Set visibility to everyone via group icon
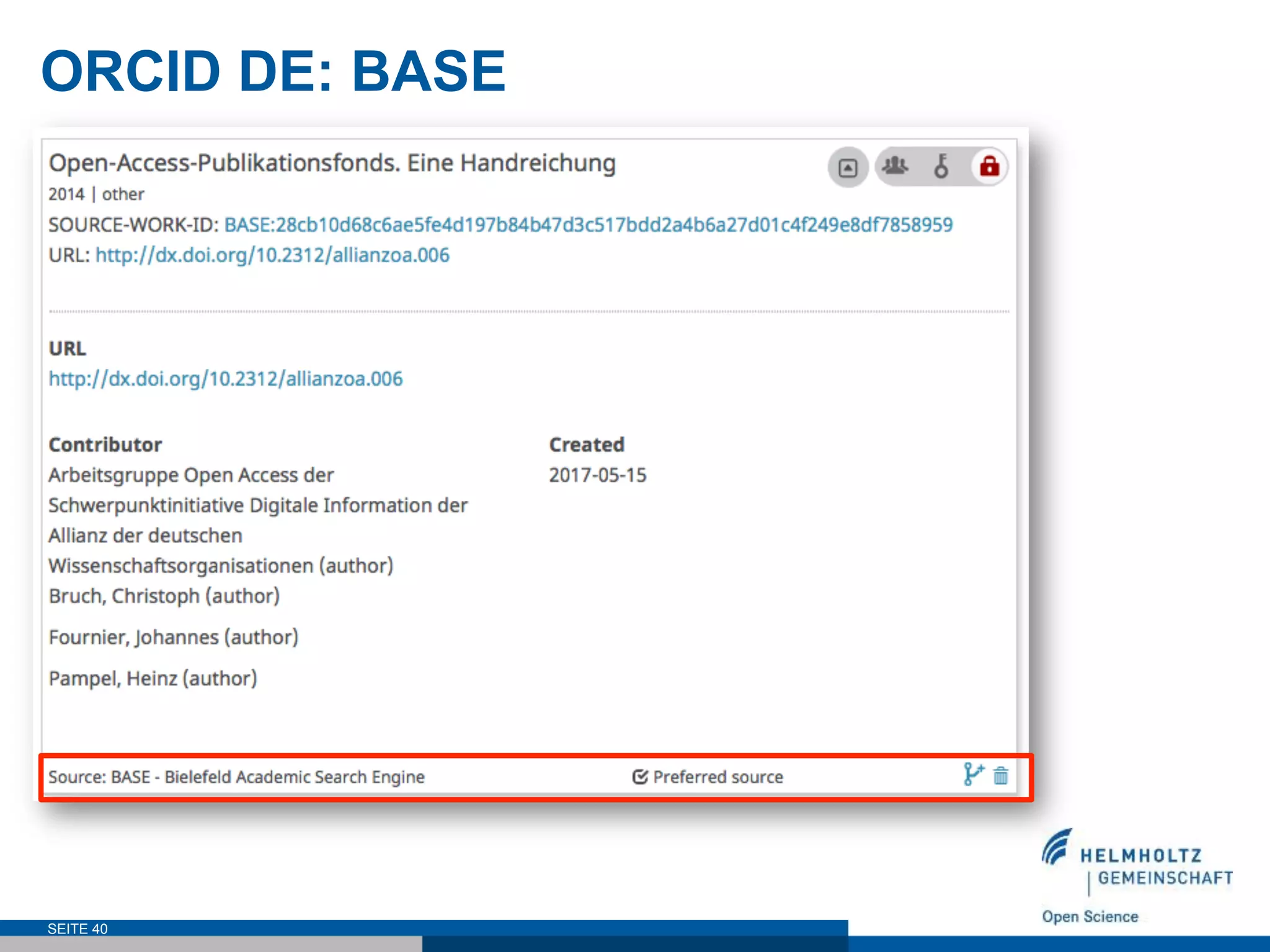Viewport: 1270px width, 952px height. click(x=895, y=165)
